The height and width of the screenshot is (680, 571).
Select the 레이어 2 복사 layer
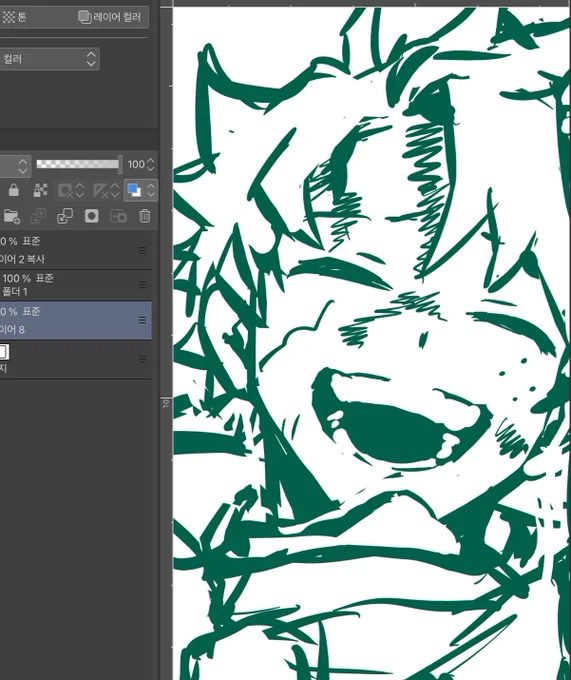(75, 250)
